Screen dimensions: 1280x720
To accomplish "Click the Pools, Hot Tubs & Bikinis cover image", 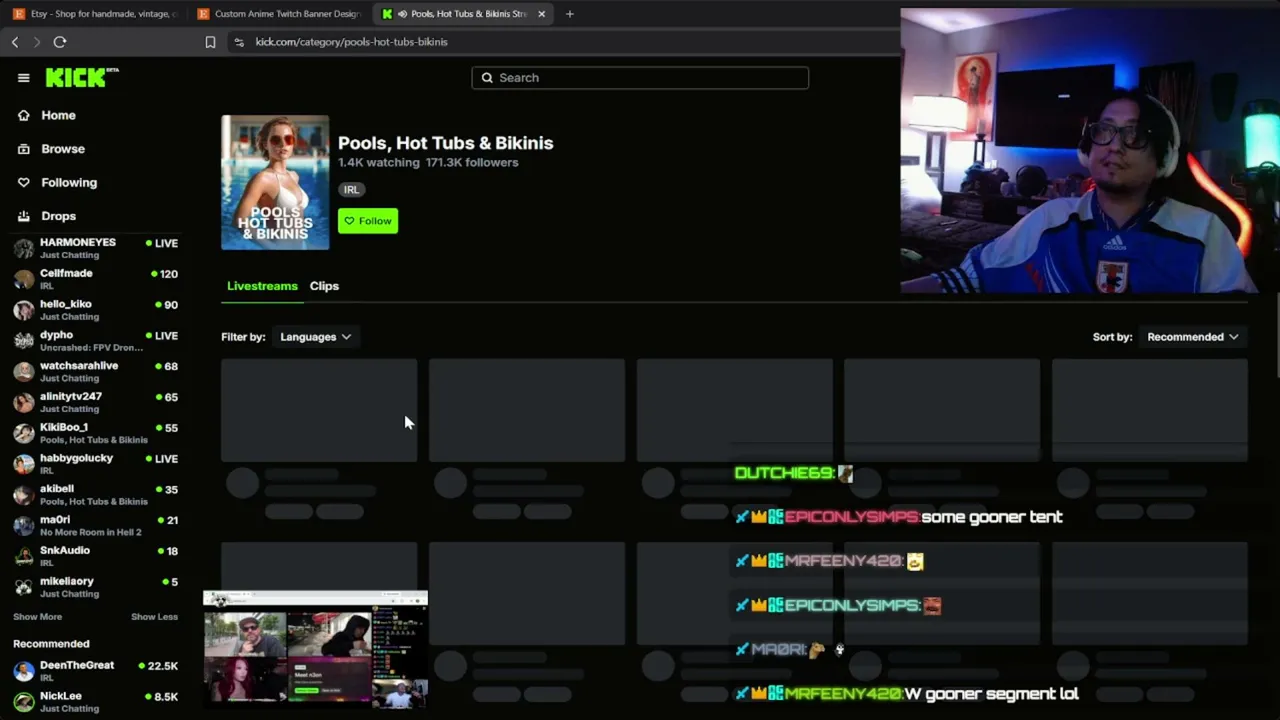I will coord(275,182).
